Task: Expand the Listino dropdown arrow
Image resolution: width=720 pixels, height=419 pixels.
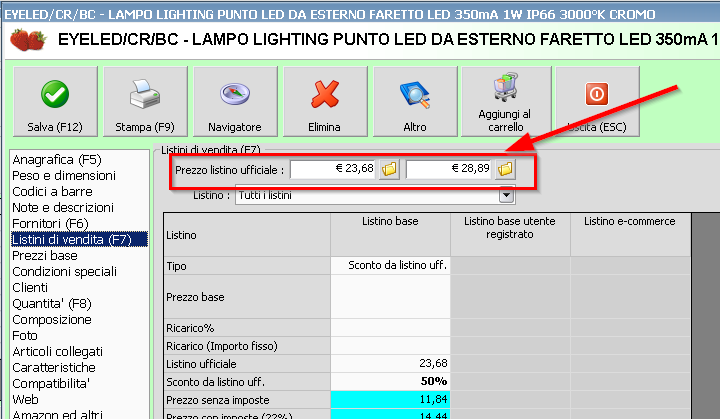Action: [506, 195]
